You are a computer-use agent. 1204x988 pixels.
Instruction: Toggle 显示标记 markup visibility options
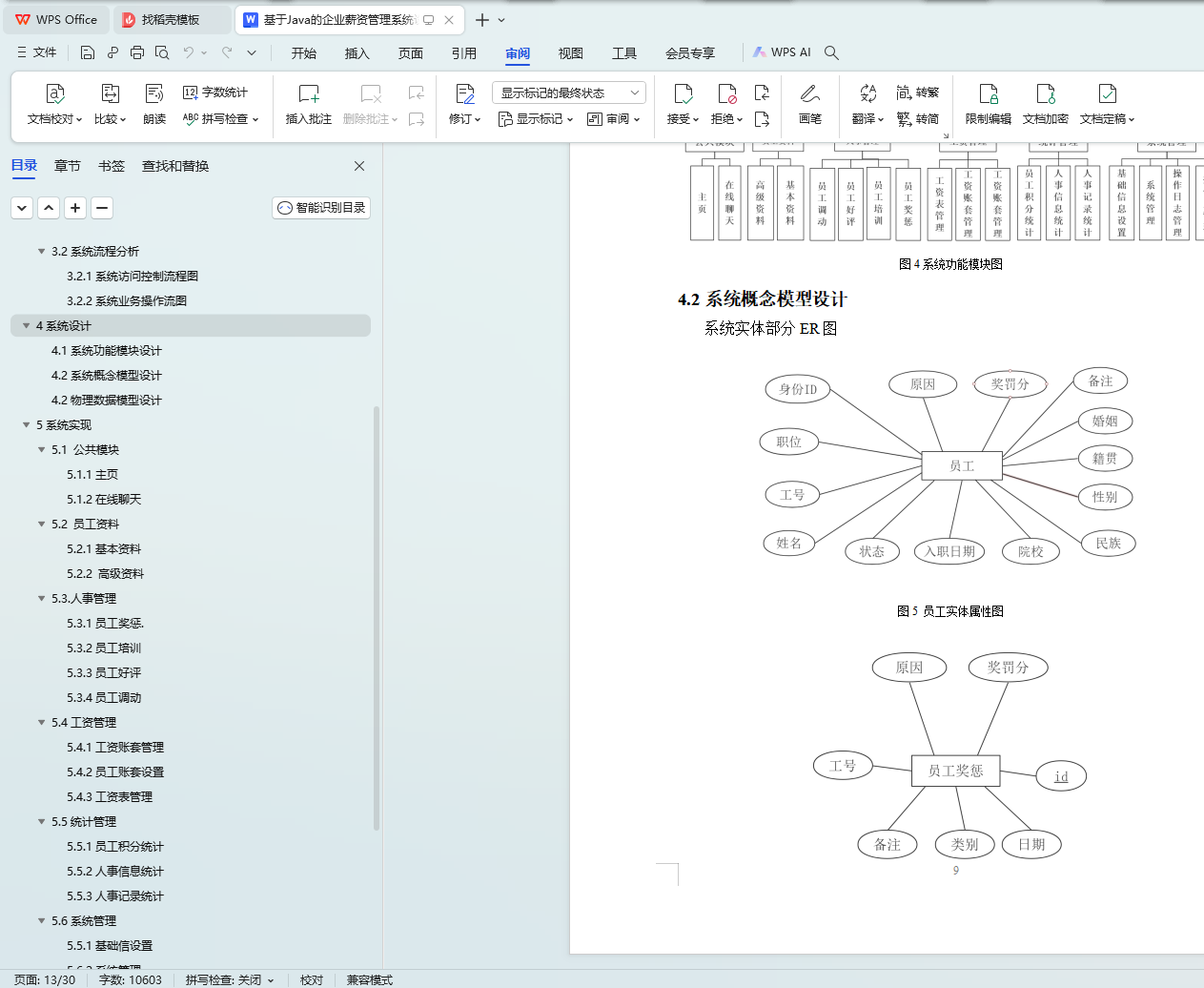tap(532, 118)
